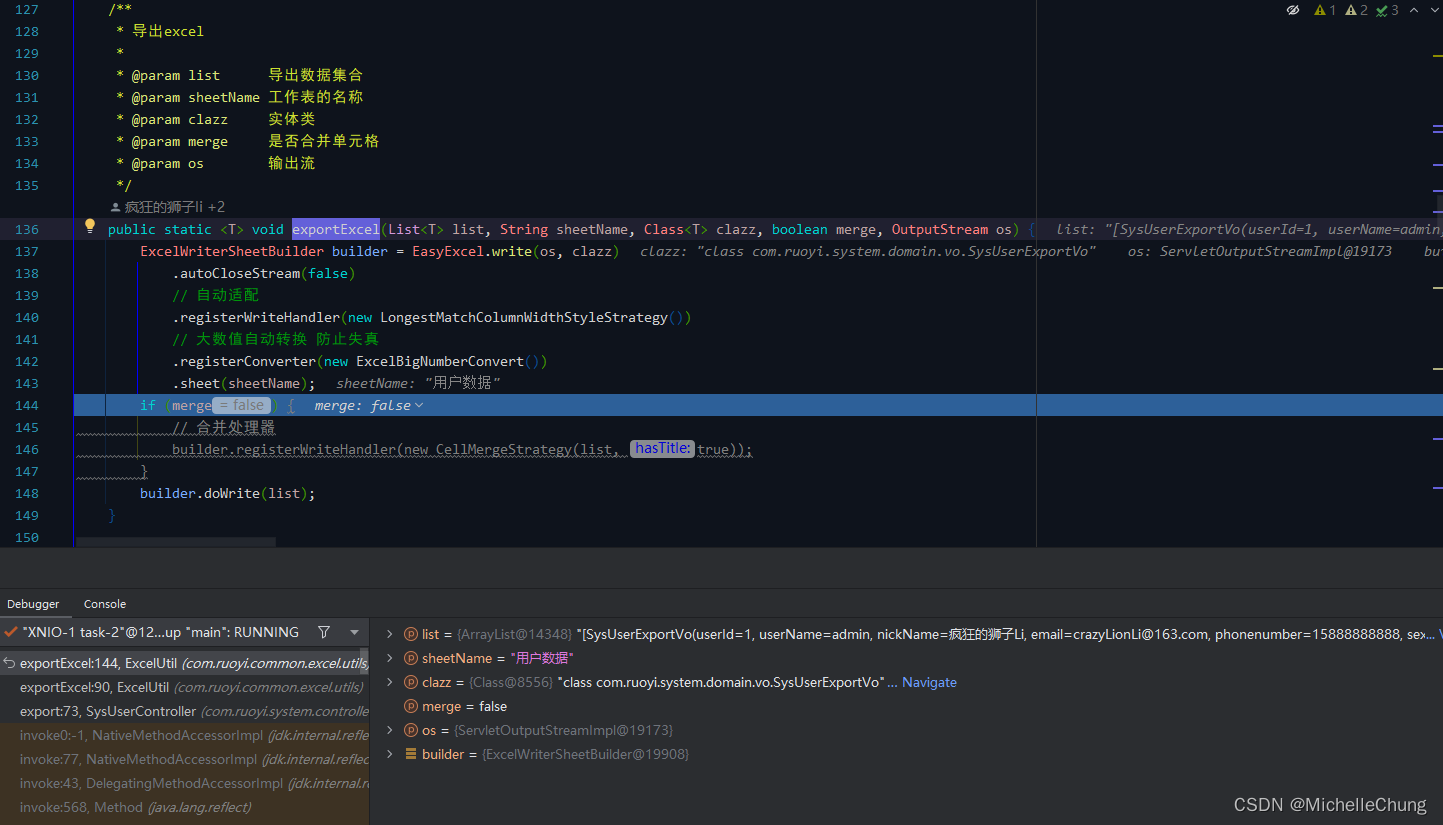The height and width of the screenshot is (825, 1443).
Task: Go to next highlighted error arrow
Action: coord(1433,10)
